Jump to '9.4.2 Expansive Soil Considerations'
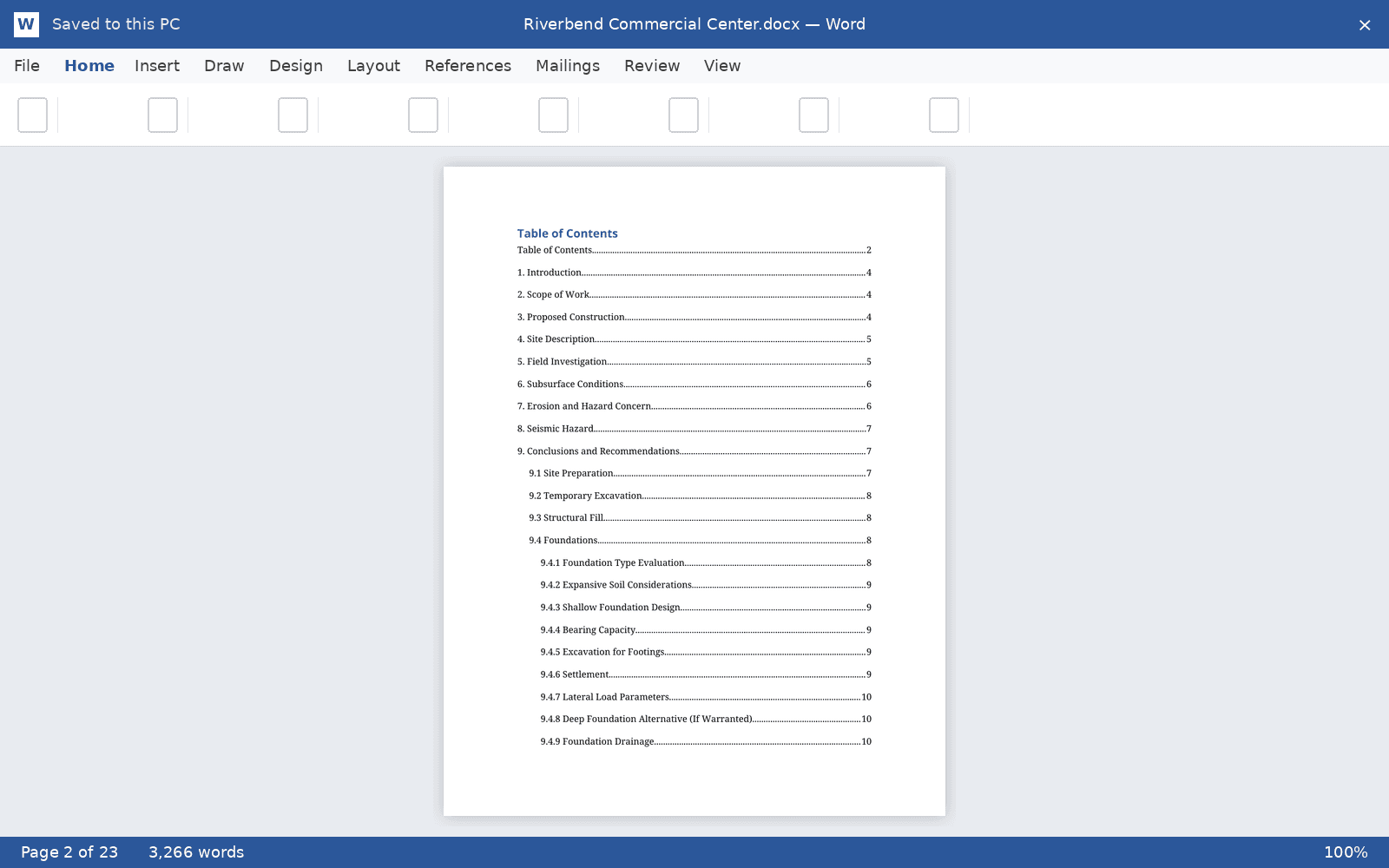The image size is (1389, 868). click(x=706, y=585)
